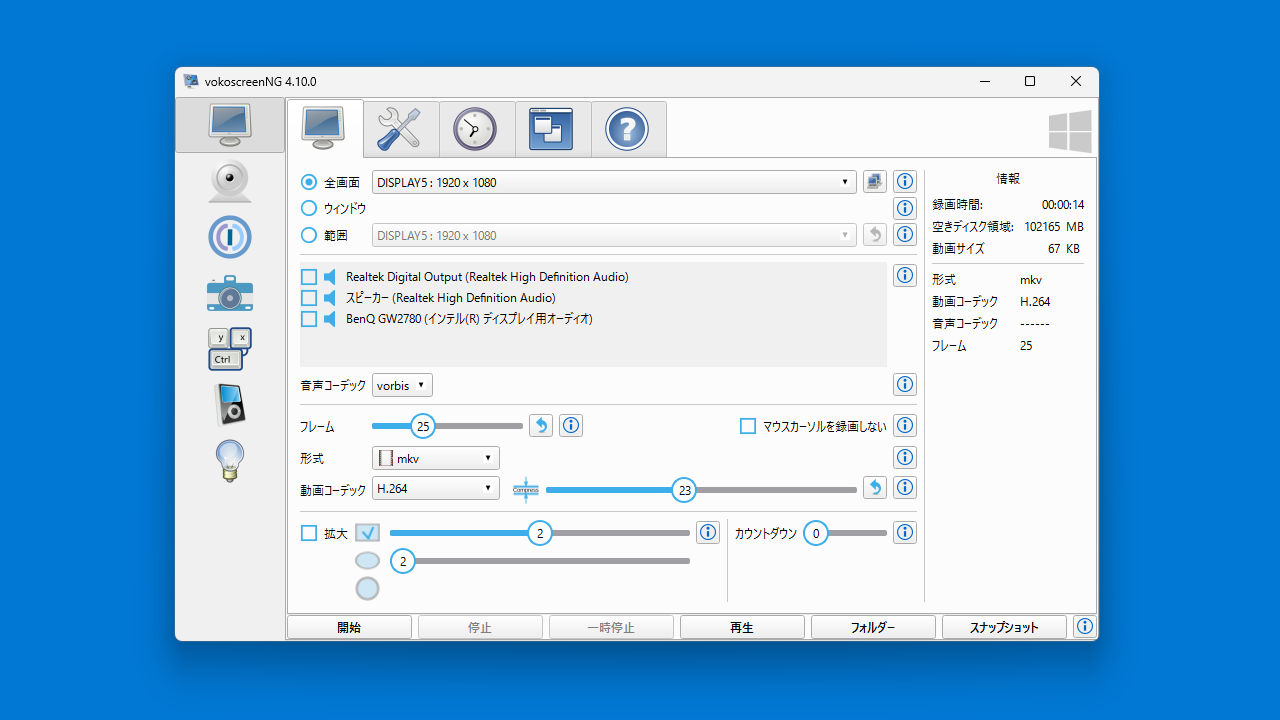Open the 全画面 display dropdown

point(614,182)
